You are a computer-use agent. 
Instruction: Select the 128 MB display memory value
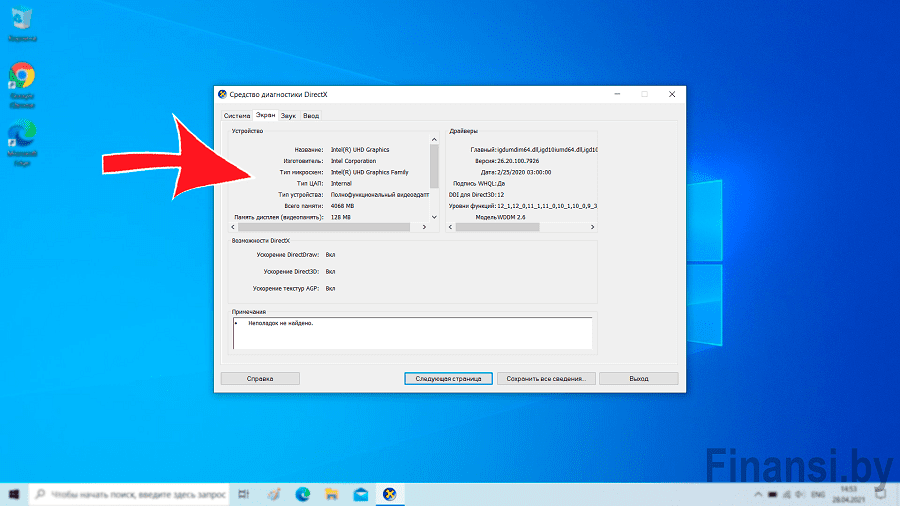coord(340,217)
